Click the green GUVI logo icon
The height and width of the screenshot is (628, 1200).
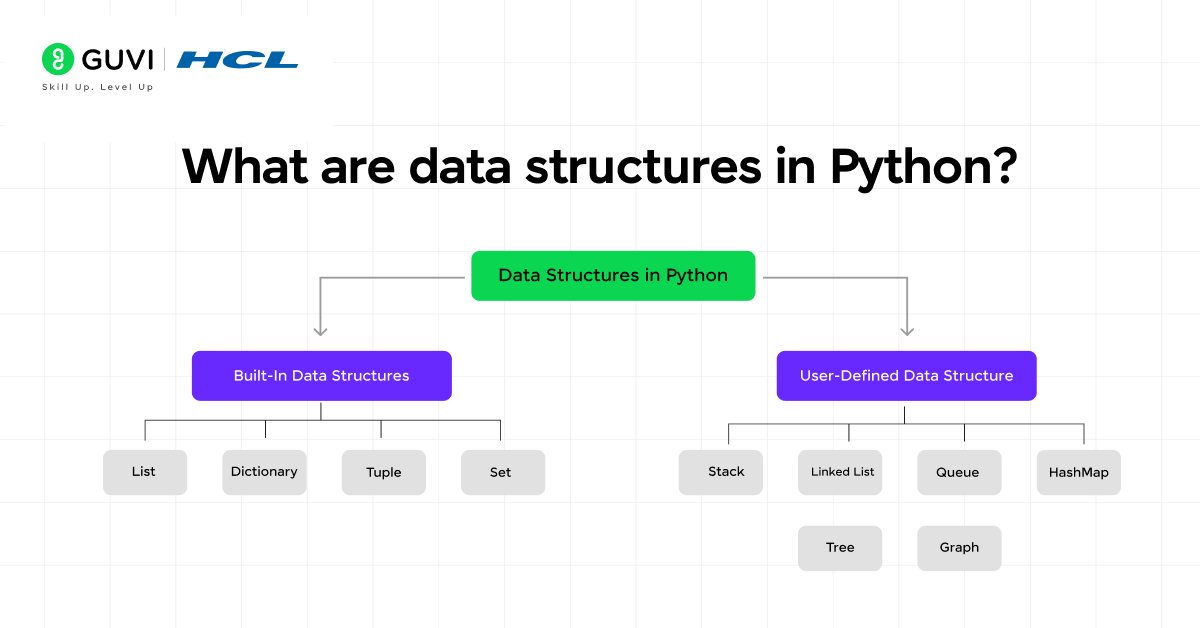click(59, 59)
